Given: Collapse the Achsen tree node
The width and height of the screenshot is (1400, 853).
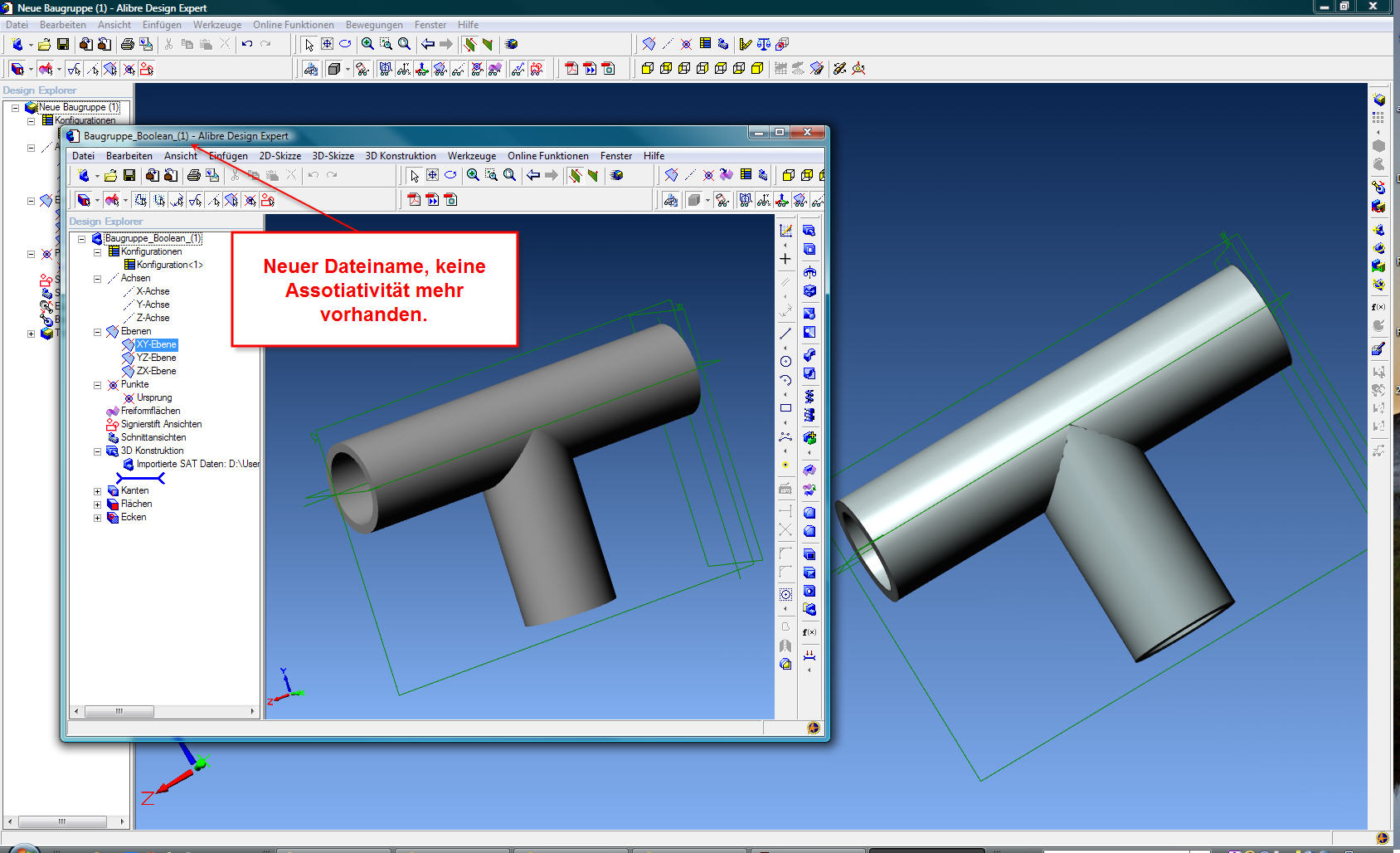Looking at the screenshot, I should 97,279.
